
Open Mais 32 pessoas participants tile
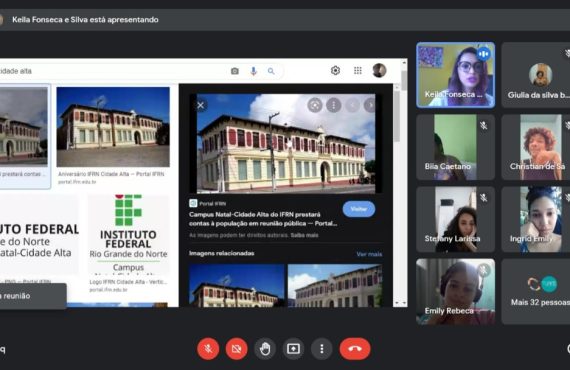(x=535, y=291)
